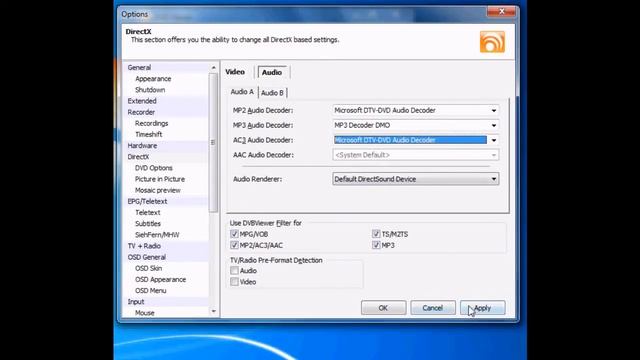Click the Cancel button
This screenshot has width=640, height=360.
pyautogui.click(x=433, y=308)
